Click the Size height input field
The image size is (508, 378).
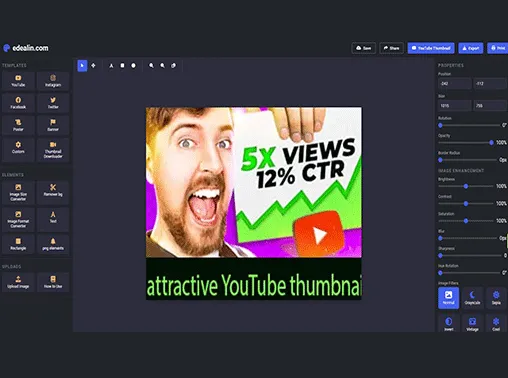490,106
